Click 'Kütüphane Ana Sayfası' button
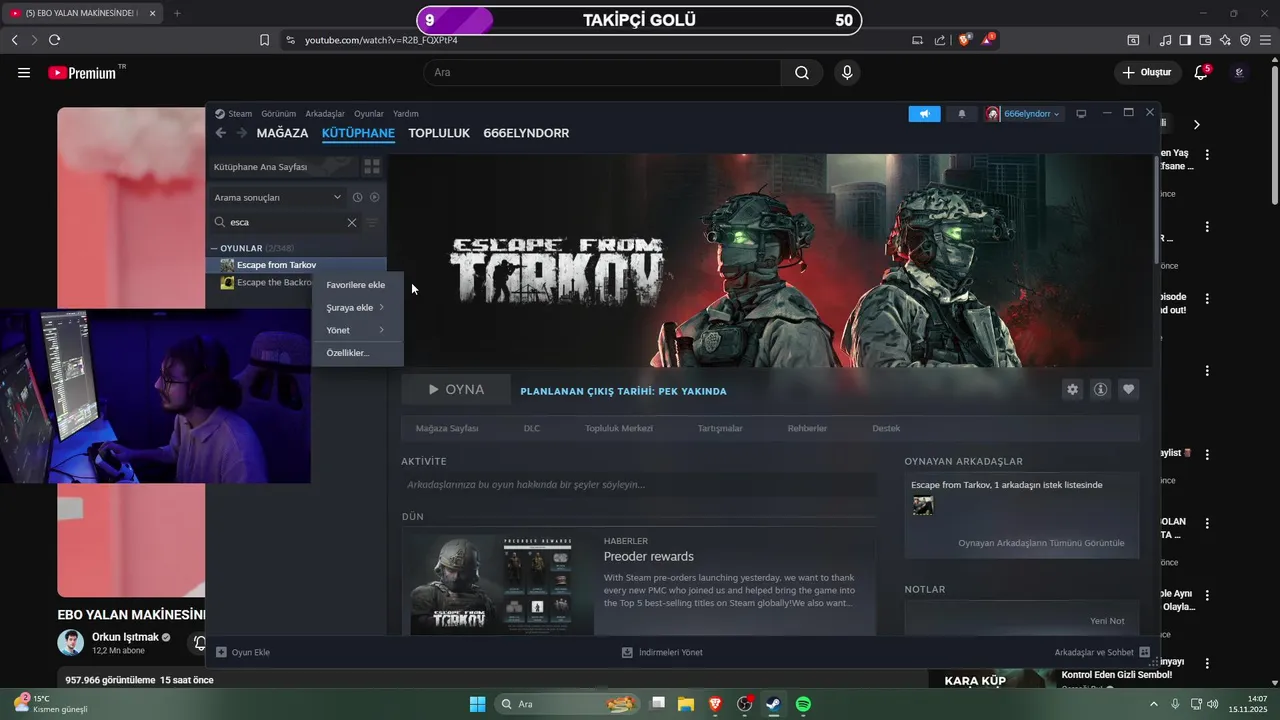 coord(283,167)
